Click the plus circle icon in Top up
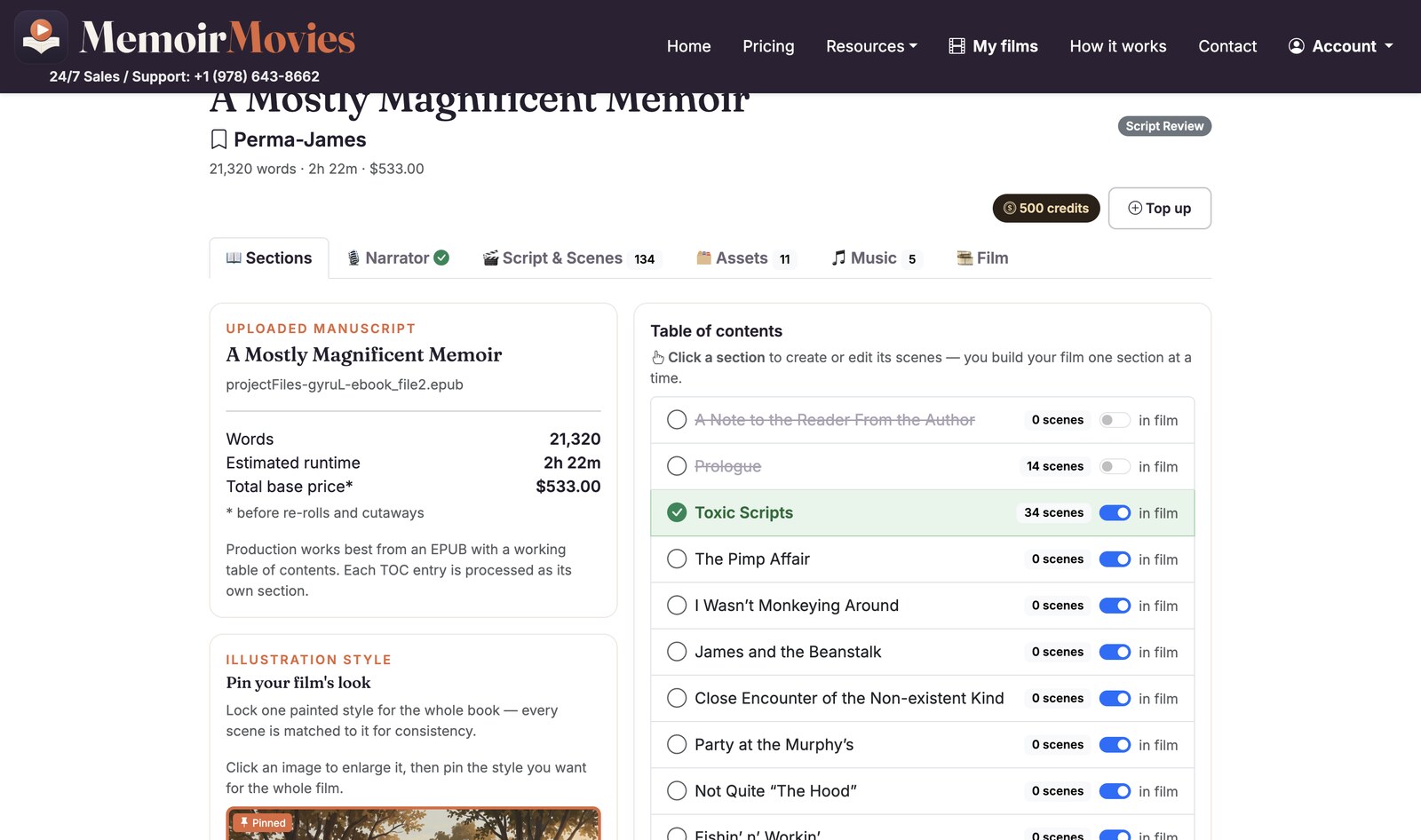Image resolution: width=1421 pixels, height=840 pixels. (x=1135, y=208)
